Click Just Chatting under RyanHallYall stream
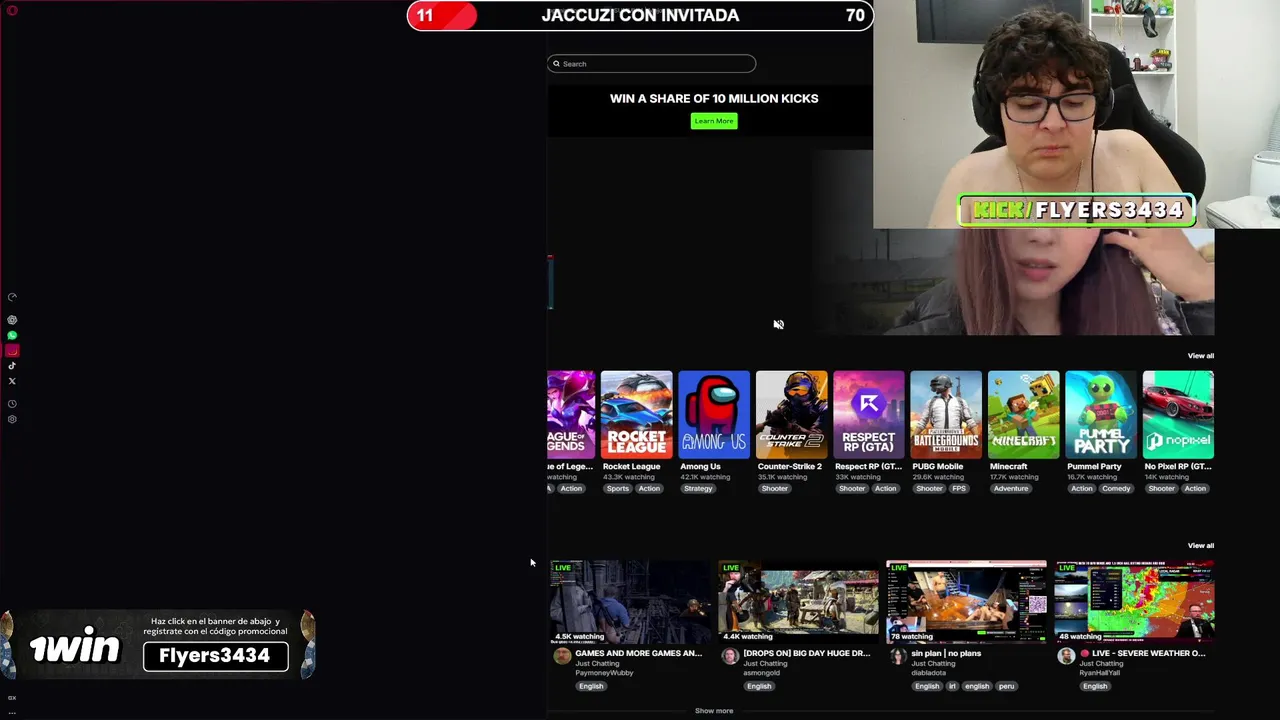 pos(1101,663)
